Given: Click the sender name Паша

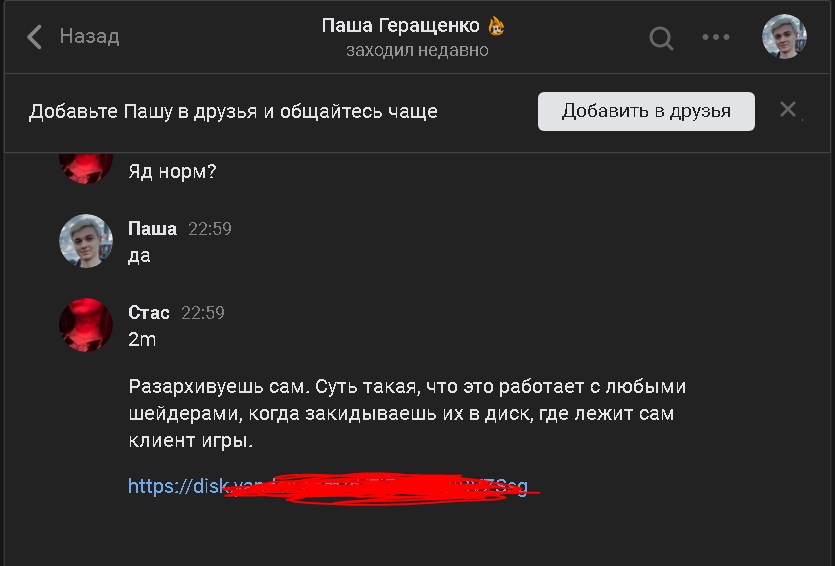Looking at the screenshot, I should pyautogui.click(x=152, y=229).
